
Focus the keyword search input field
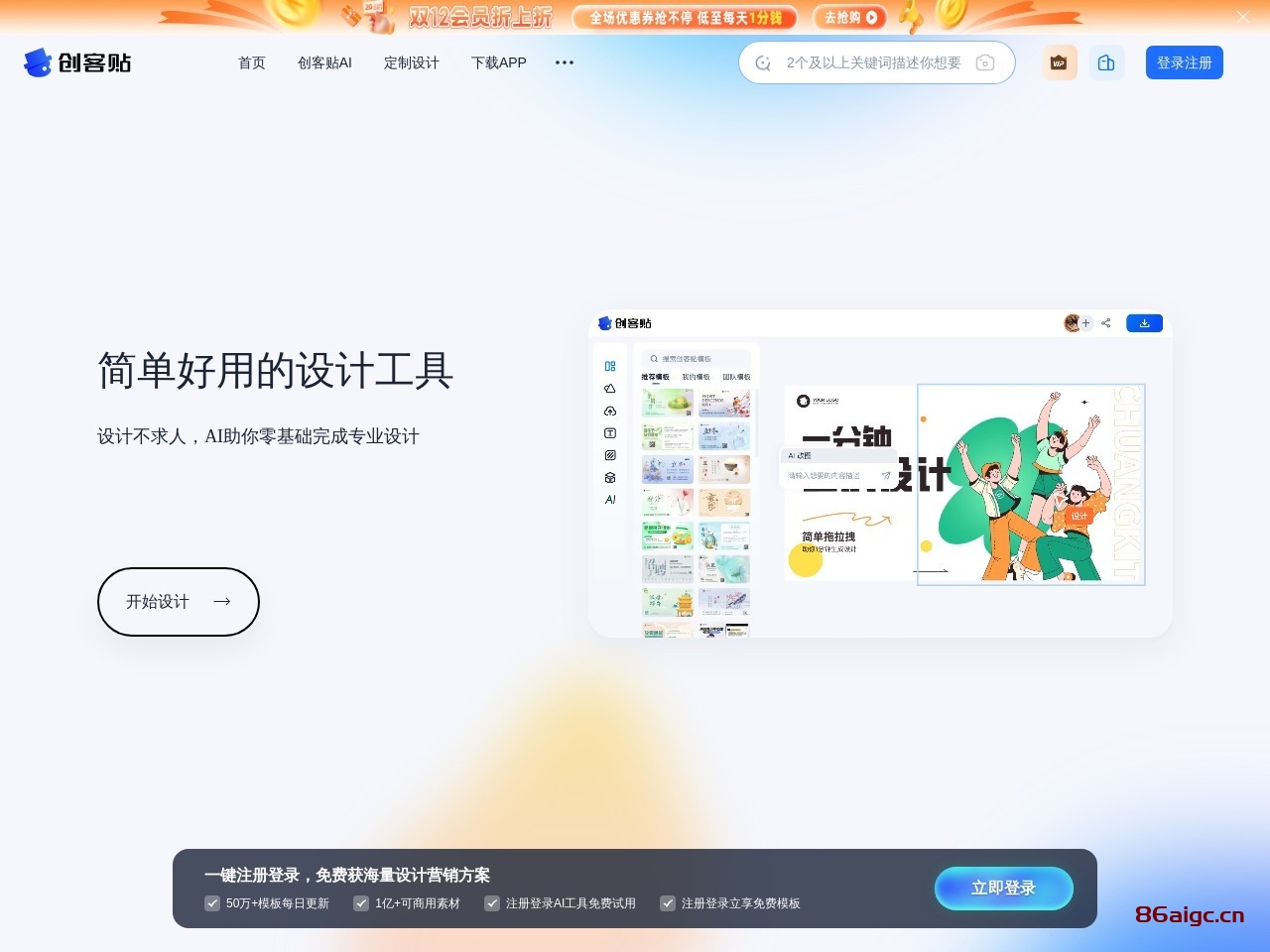[x=873, y=62]
